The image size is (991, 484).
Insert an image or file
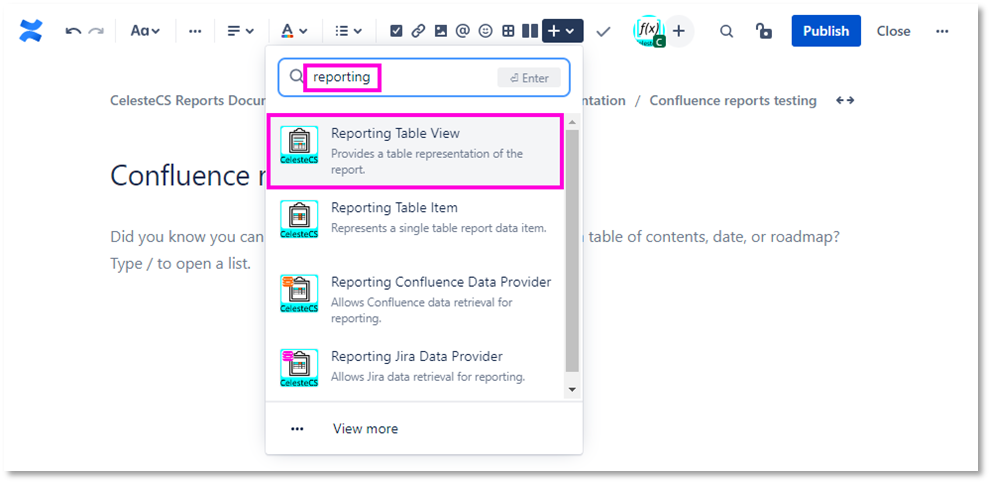point(441,31)
